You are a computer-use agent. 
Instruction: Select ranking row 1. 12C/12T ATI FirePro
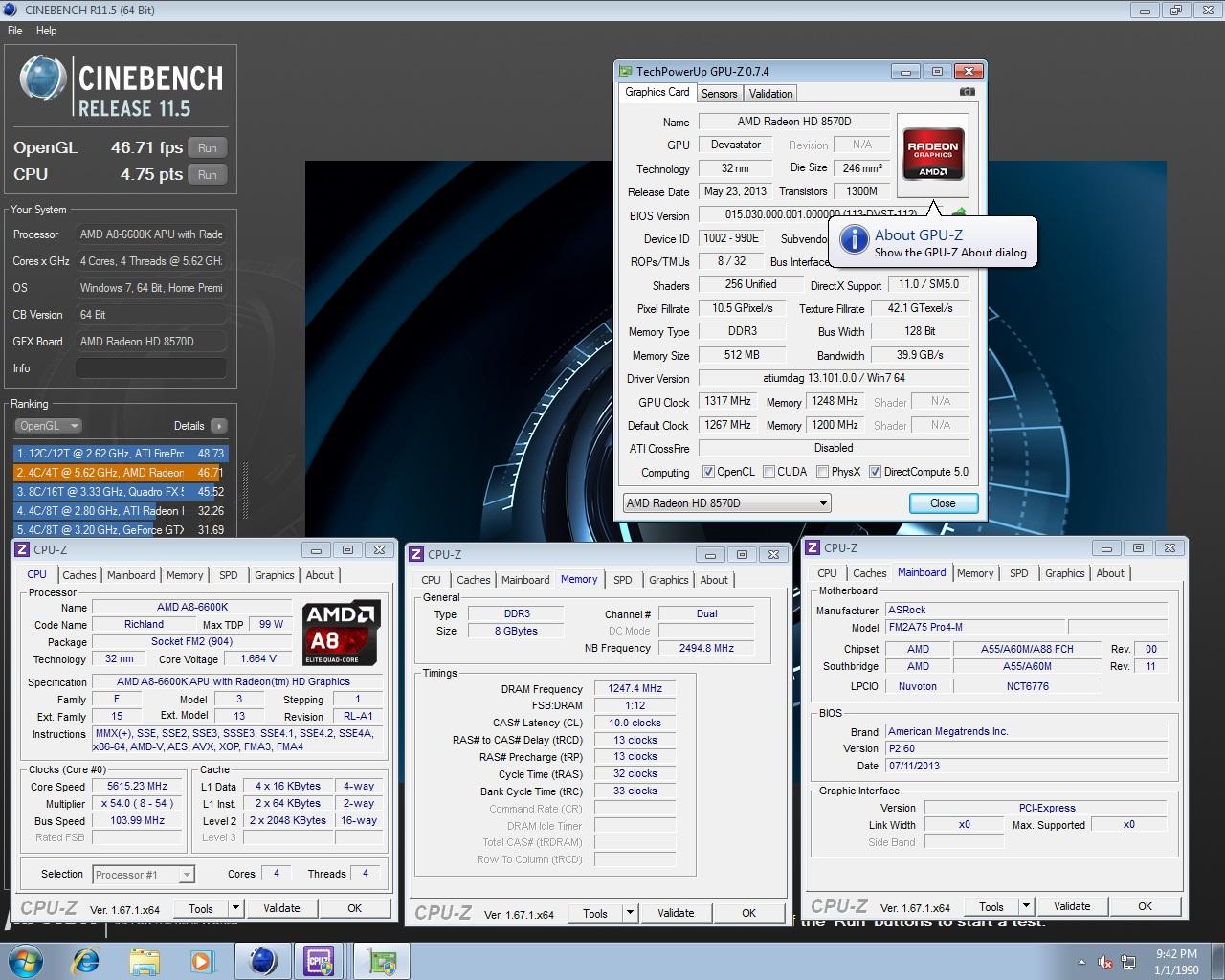121,454
